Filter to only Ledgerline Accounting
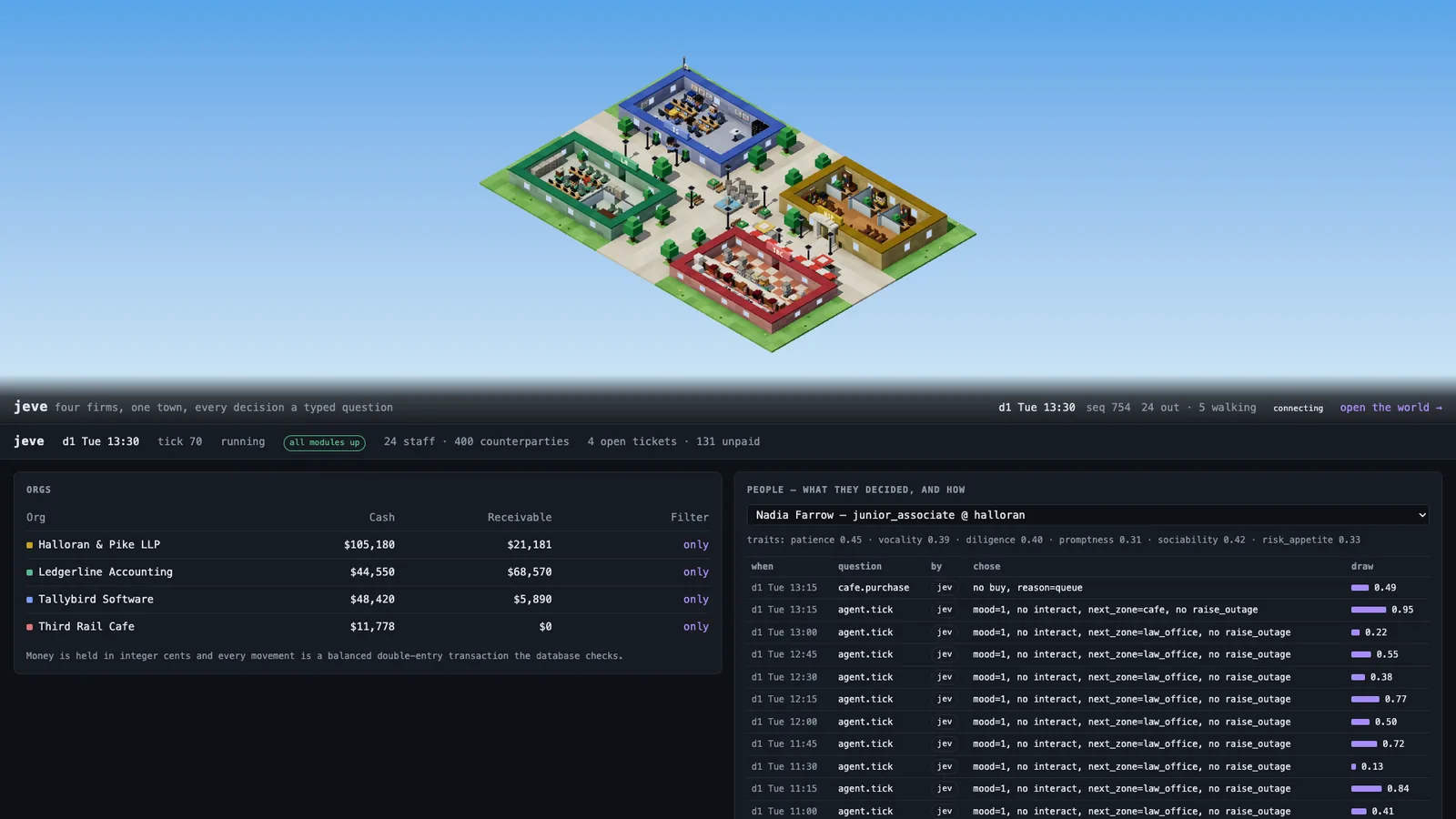1456x819 pixels. pyautogui.click(x=695, y=572)
